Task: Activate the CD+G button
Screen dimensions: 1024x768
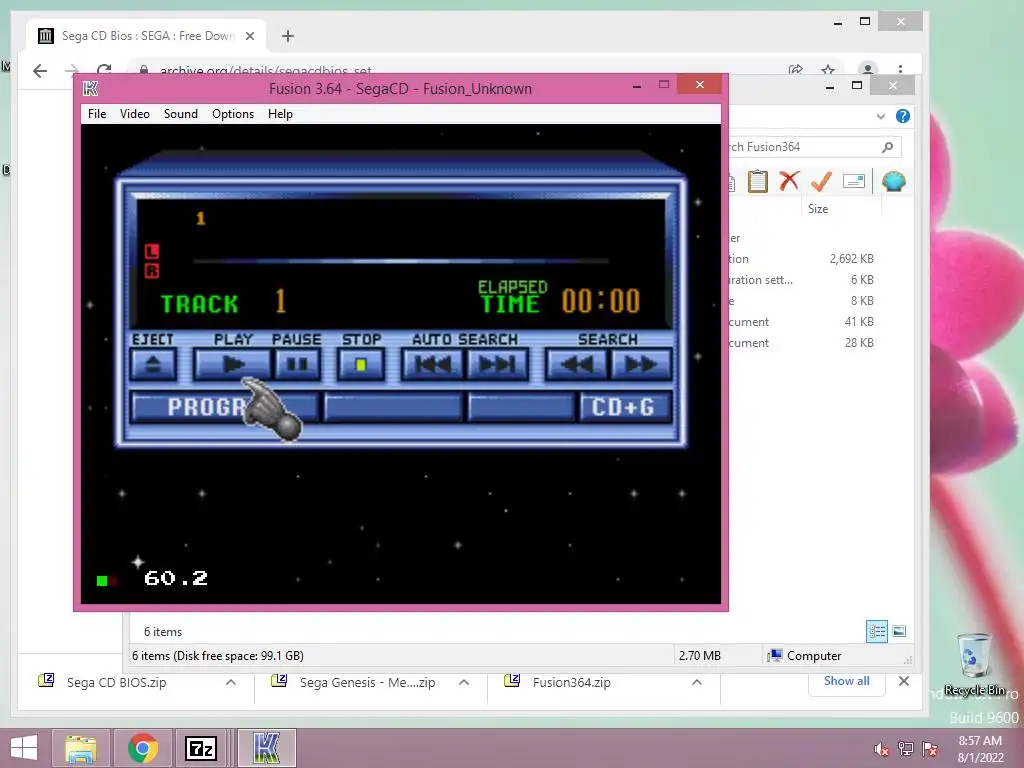Action: point(624,407)
